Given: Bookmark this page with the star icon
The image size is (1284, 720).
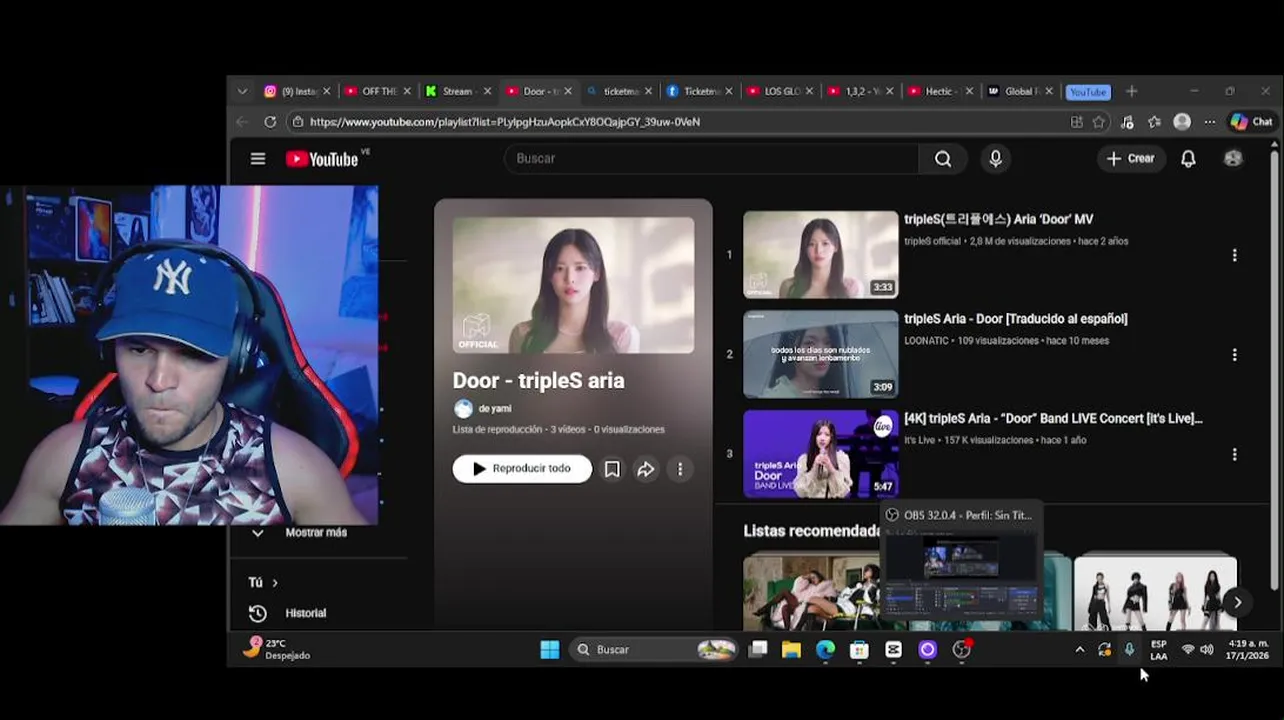Looking at the screenshot, I should pyautogui.click(x=1099, y=122).
